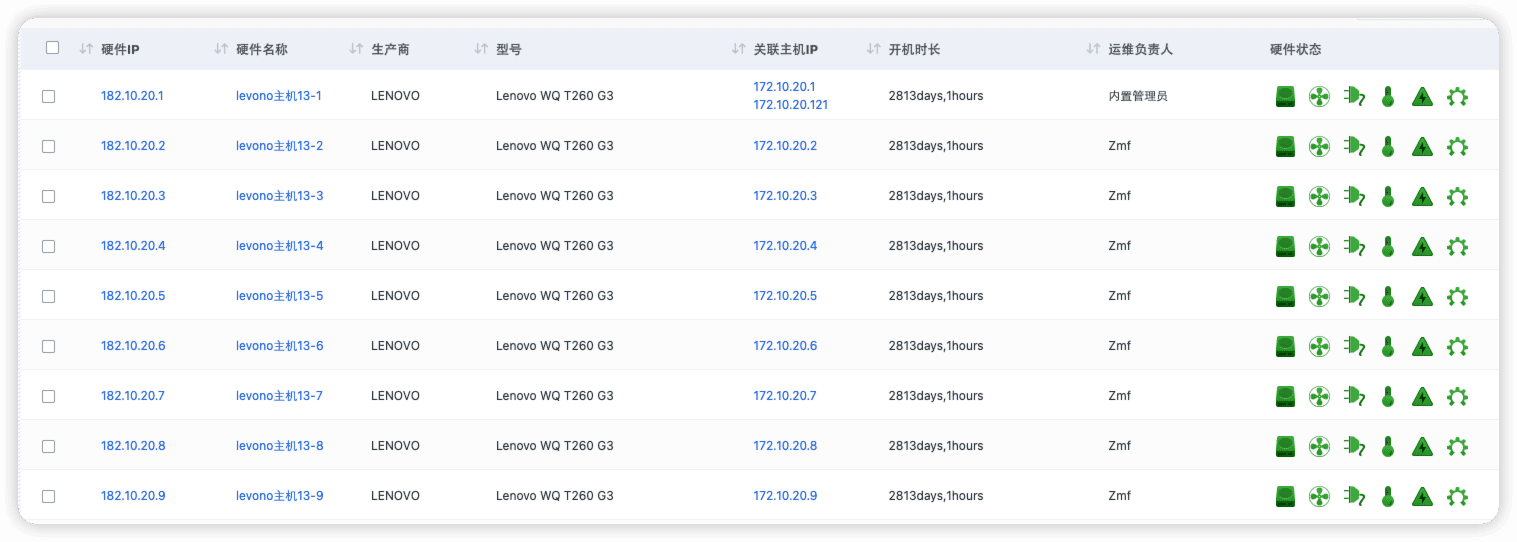Click the voltage warning icon for 182.10.20.5
1517x542 pixels.
1422,297
